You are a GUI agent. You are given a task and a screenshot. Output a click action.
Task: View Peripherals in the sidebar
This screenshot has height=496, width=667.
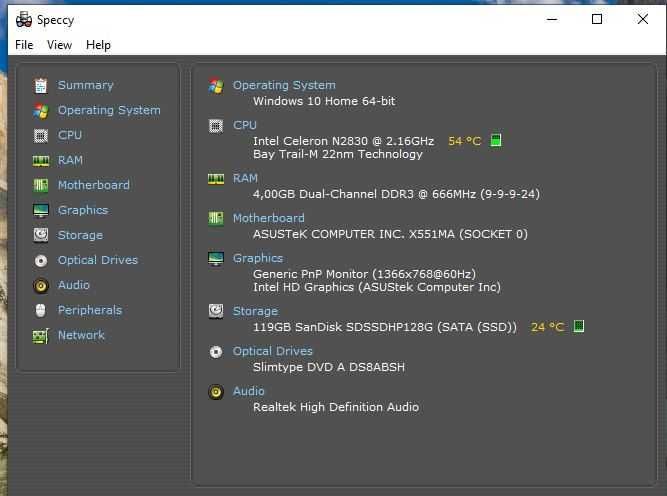click(x=90, y=310)
